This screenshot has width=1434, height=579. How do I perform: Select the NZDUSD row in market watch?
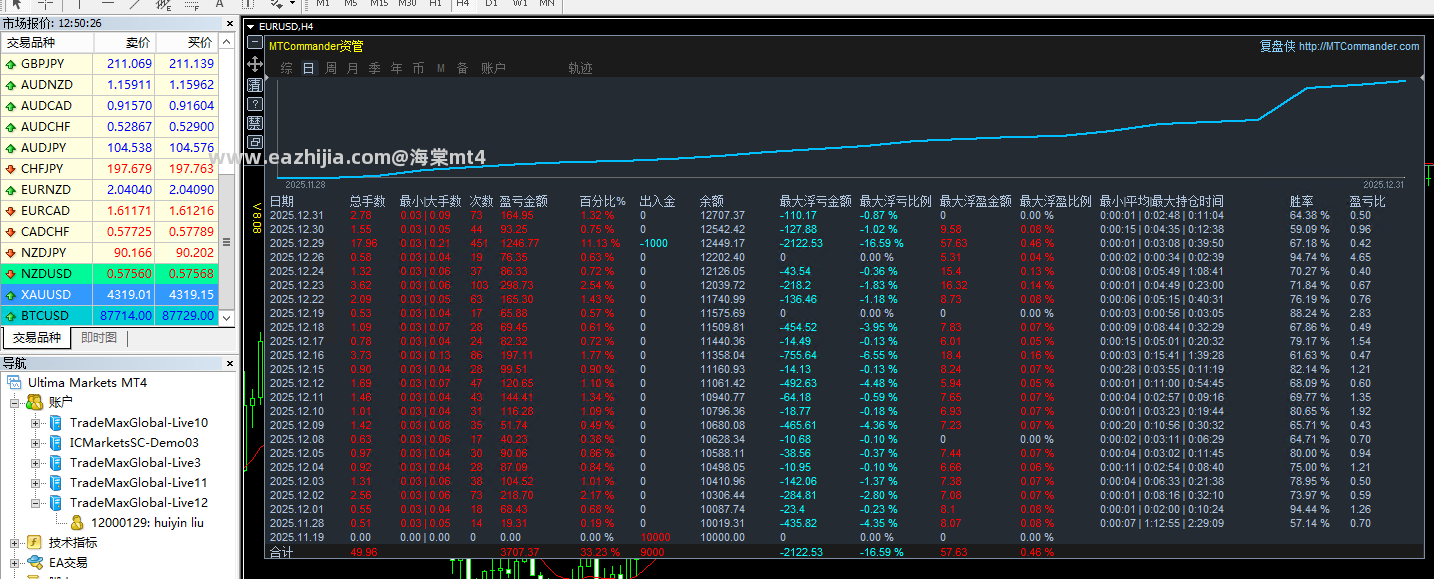[x=110, y=274]
